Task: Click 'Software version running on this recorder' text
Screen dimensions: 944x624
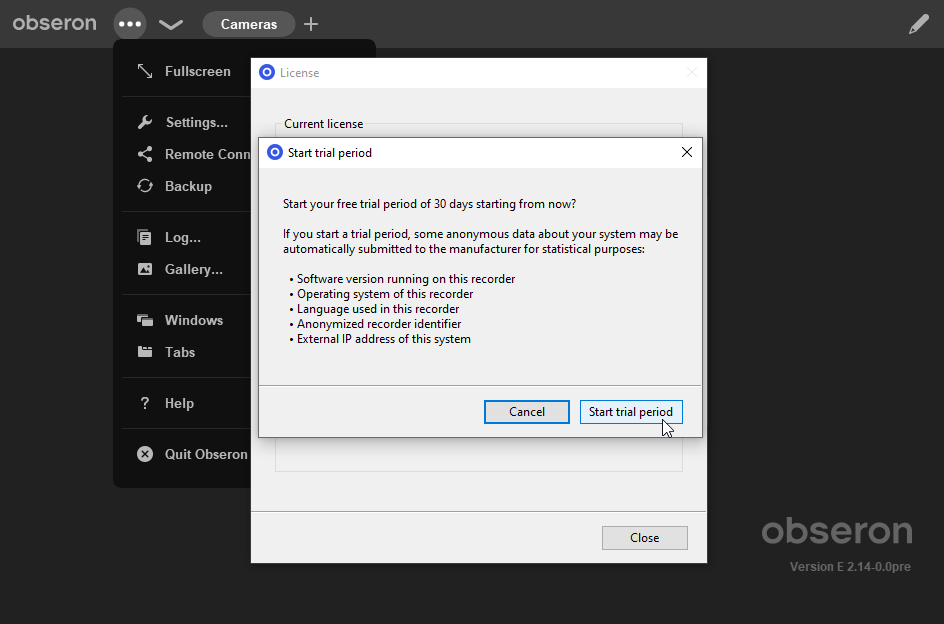Action: point(406,279)
